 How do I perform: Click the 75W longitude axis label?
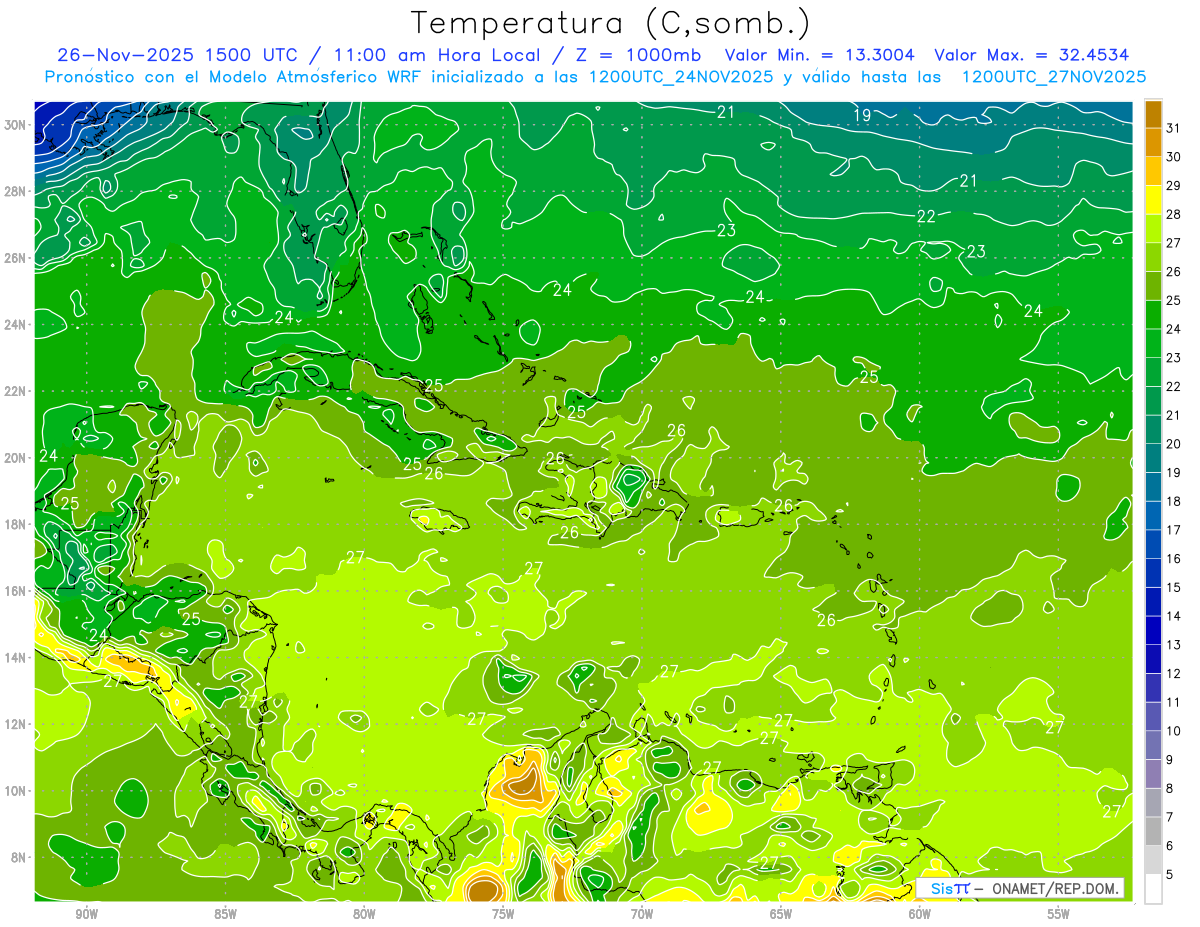(503, 915)
